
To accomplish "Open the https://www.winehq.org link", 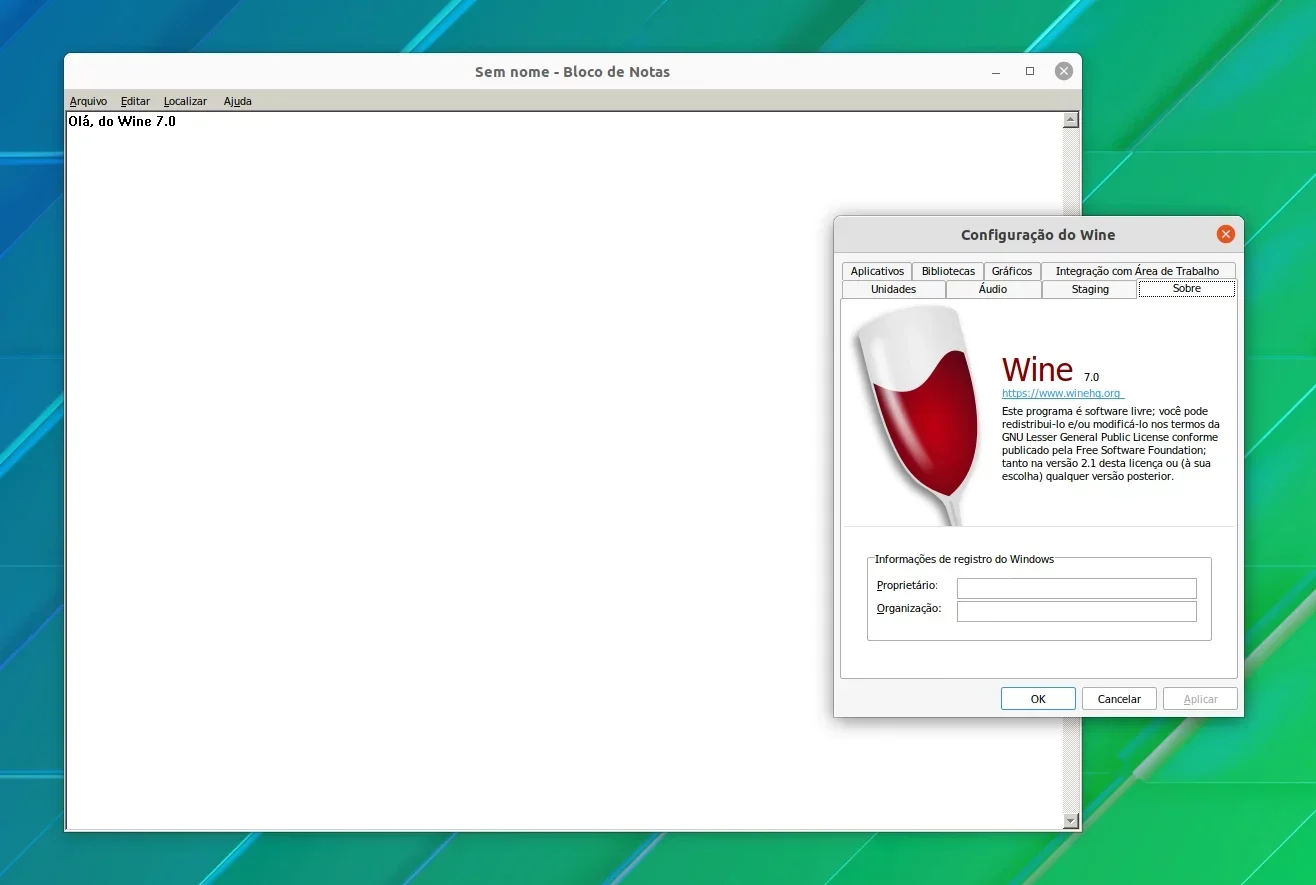I will (1062, 394).
